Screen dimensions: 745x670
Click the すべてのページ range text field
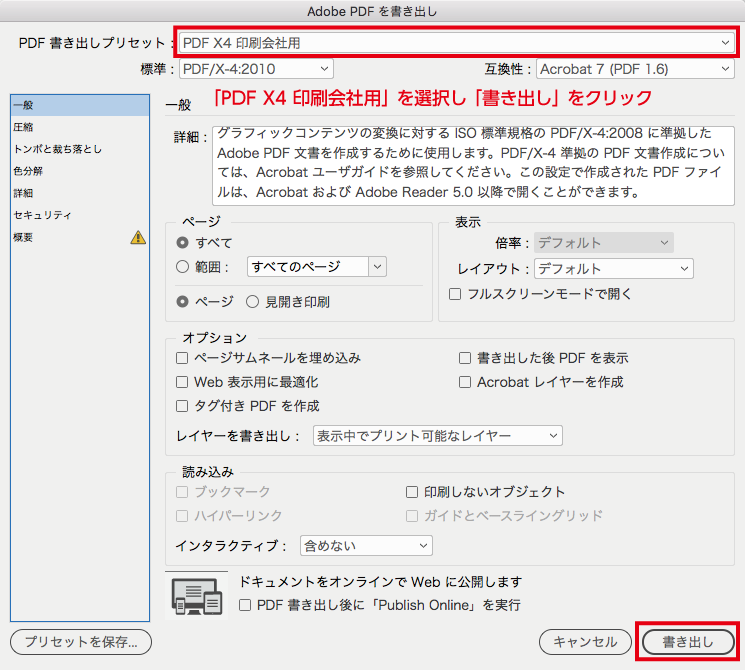coord(308,267)
